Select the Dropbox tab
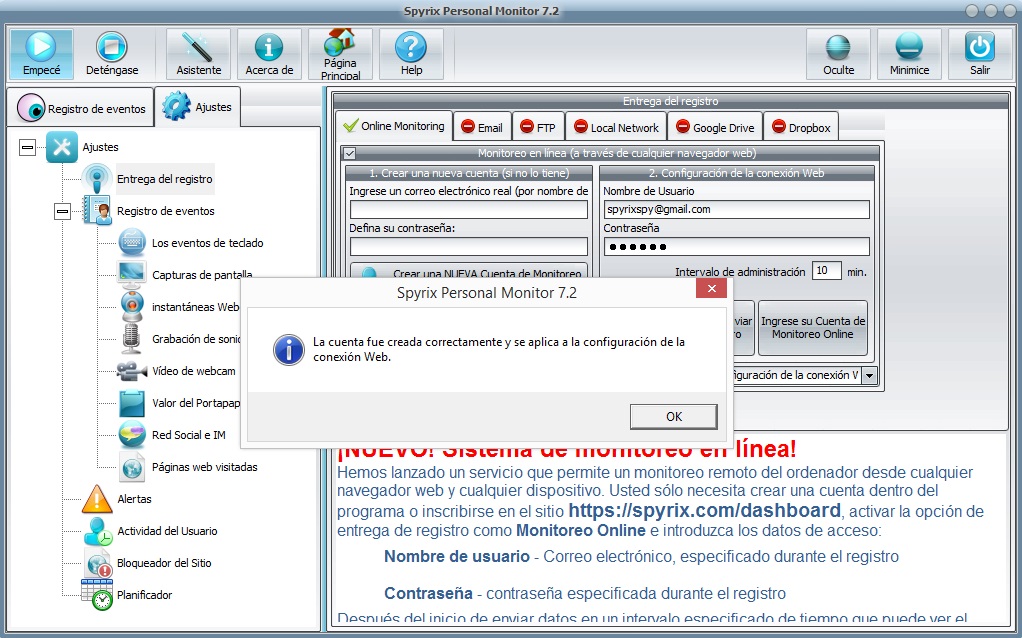1022x638 pixels. coord(801,128)
